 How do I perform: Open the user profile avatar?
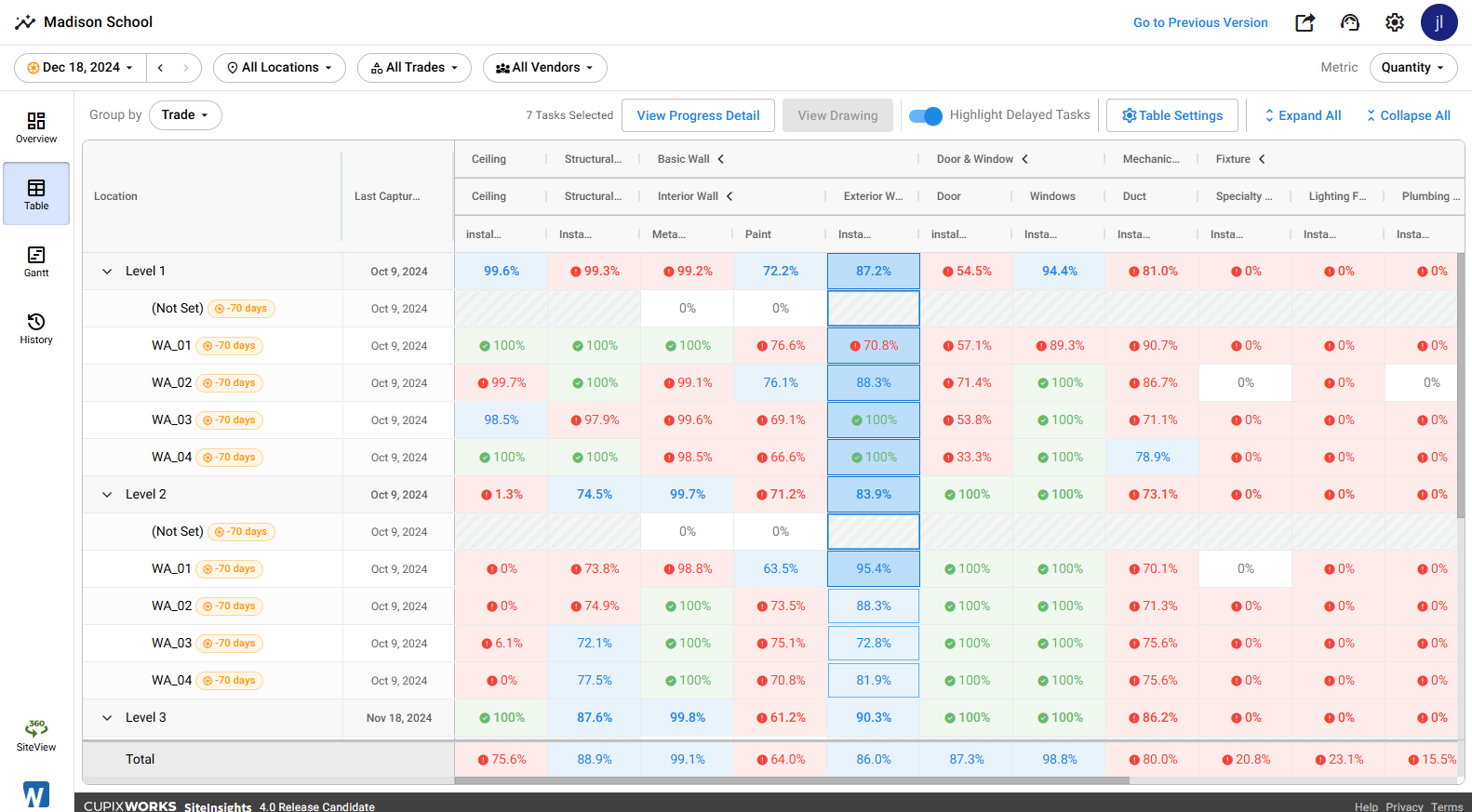coord(1439,22)
